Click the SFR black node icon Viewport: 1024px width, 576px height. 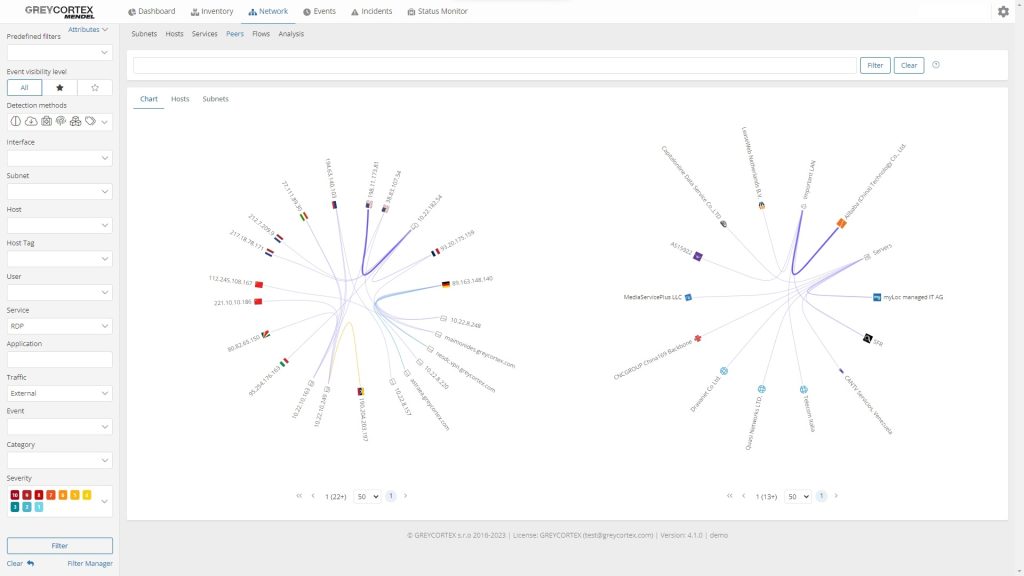click(865, 338)
